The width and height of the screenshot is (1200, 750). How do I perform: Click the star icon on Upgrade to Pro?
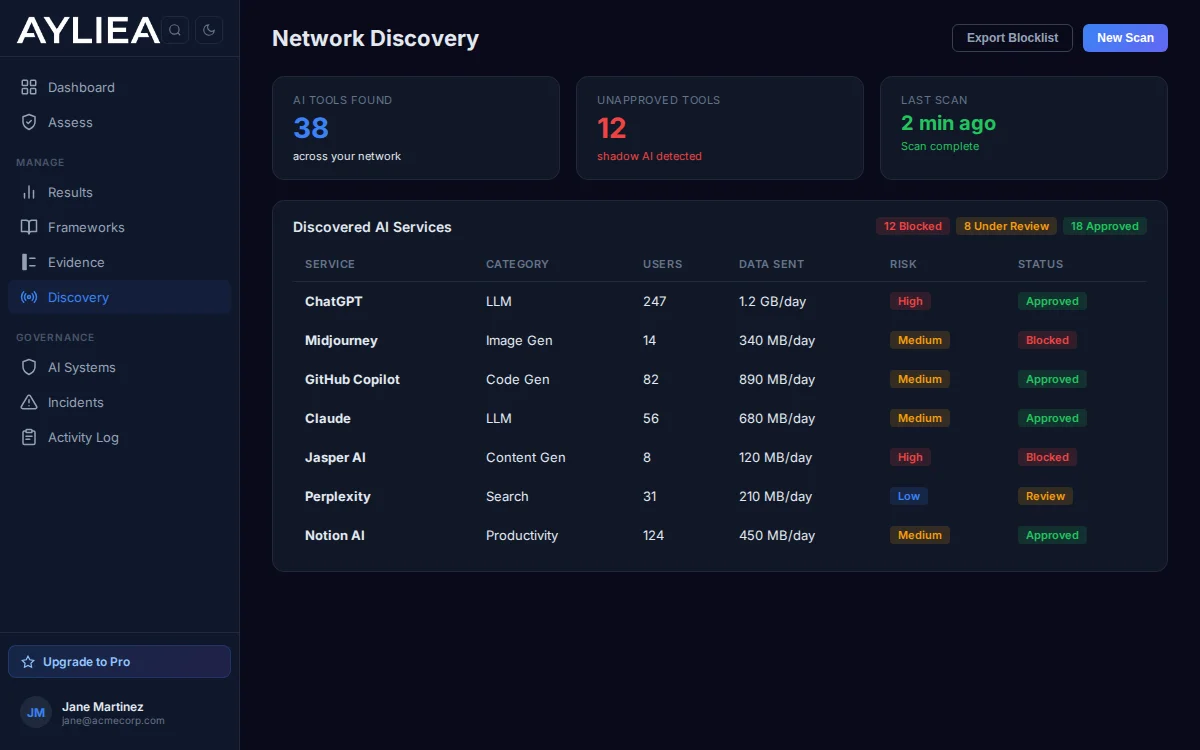tap(27, 661)
